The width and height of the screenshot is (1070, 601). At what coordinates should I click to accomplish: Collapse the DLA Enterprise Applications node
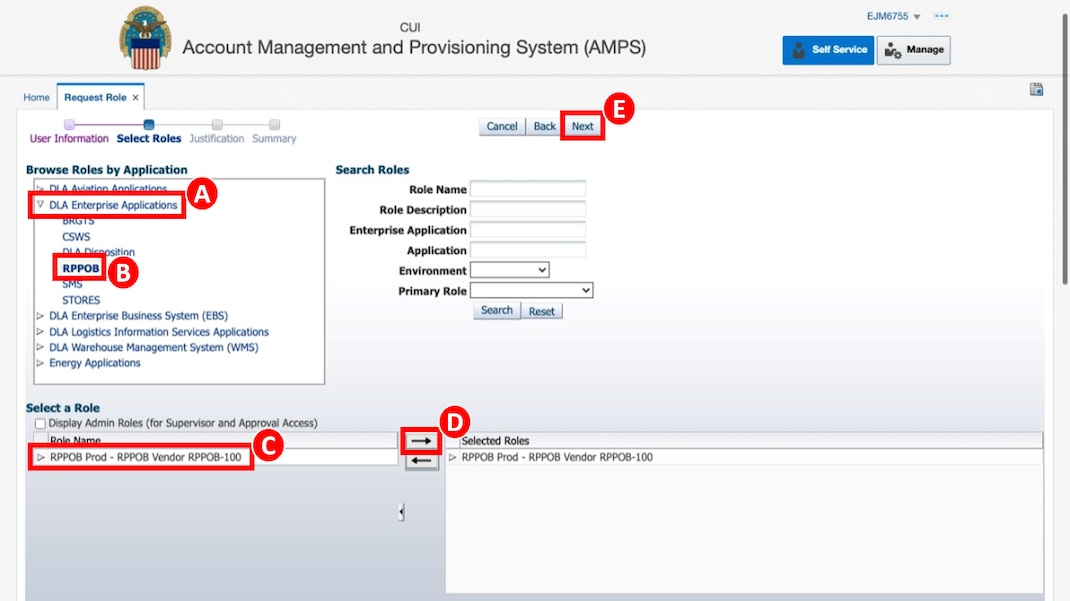coord(40,205)
